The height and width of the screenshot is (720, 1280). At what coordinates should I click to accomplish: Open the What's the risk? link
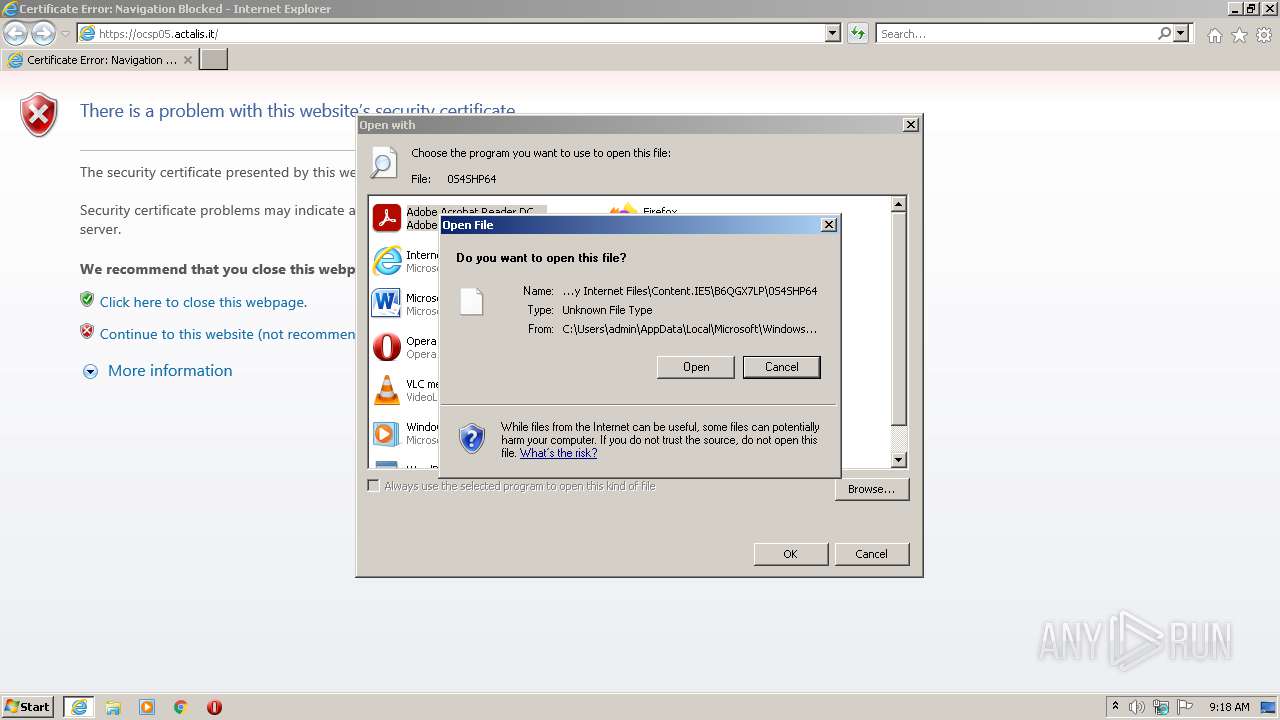click(x=558, y=453)
